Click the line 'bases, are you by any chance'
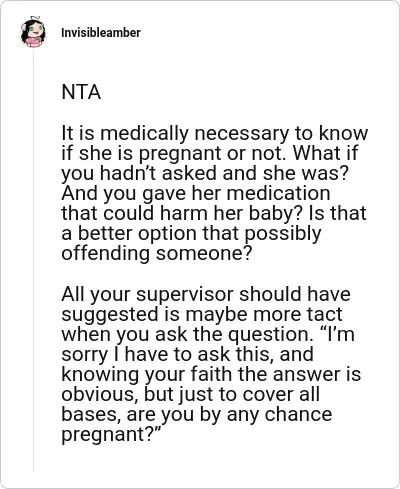 pos(197,414)
